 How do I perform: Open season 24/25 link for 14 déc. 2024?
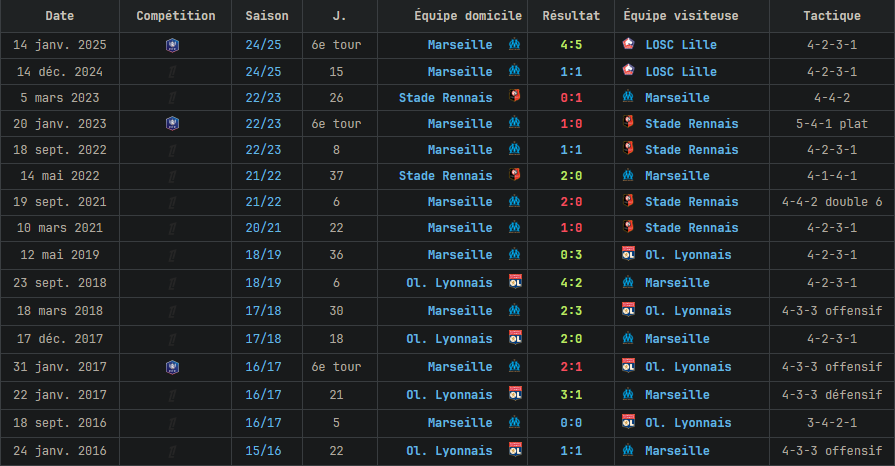pos(263,72)
